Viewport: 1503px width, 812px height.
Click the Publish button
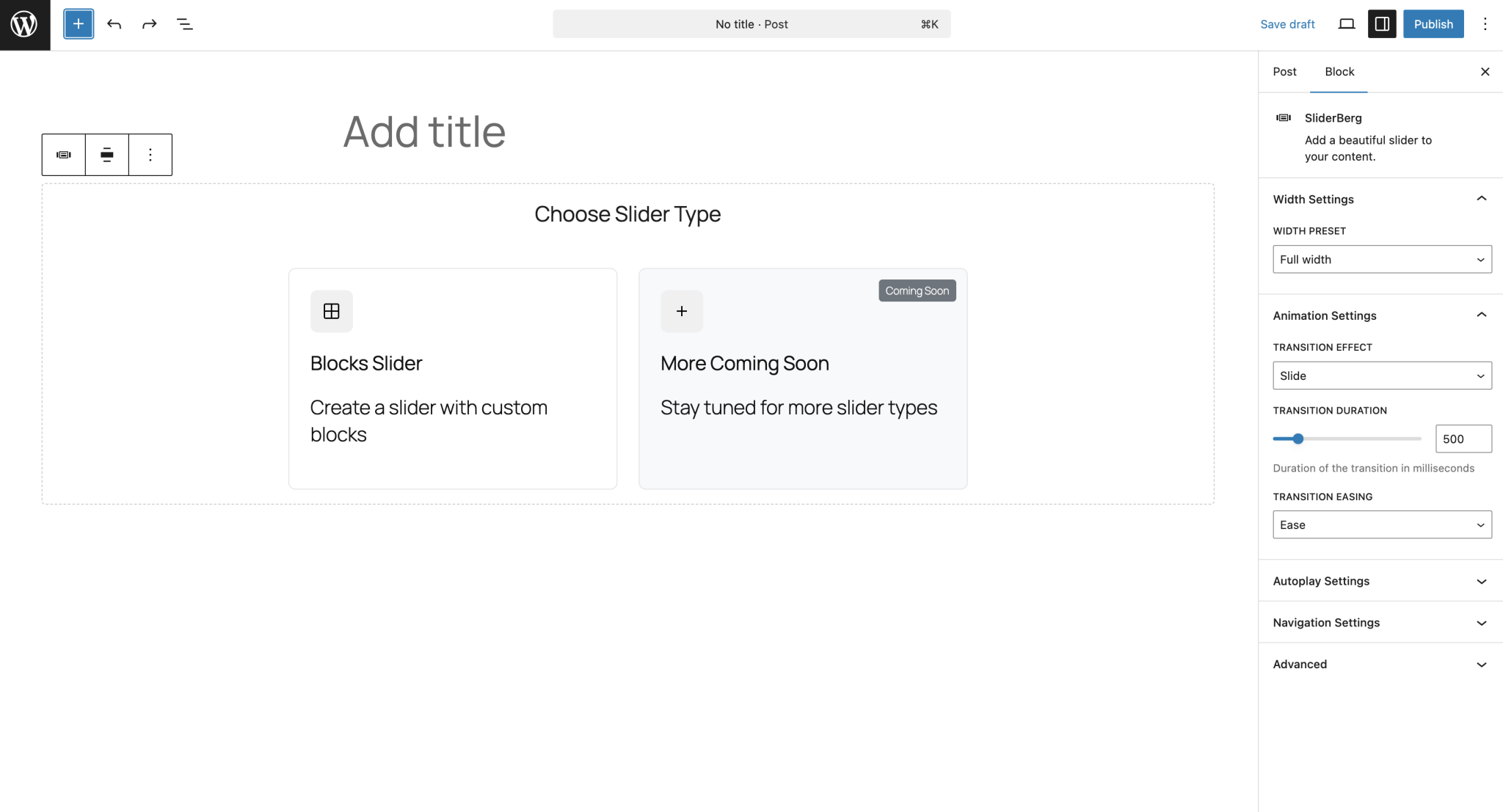pyautogui.click(x=1432, y=23)
